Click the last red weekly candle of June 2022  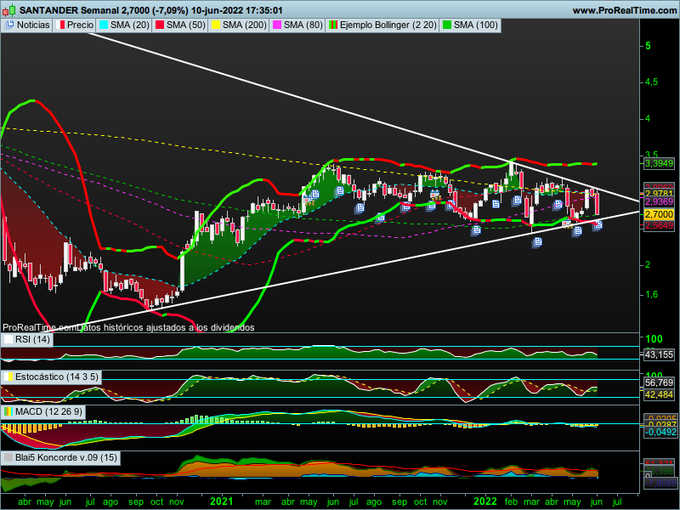tap(597, 203)
